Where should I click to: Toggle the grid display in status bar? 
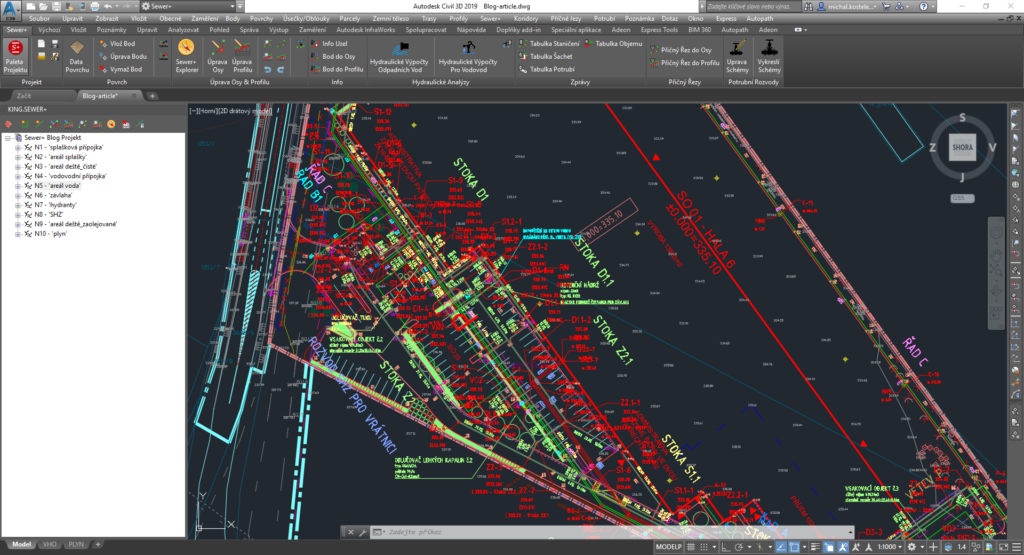(690, 547)
